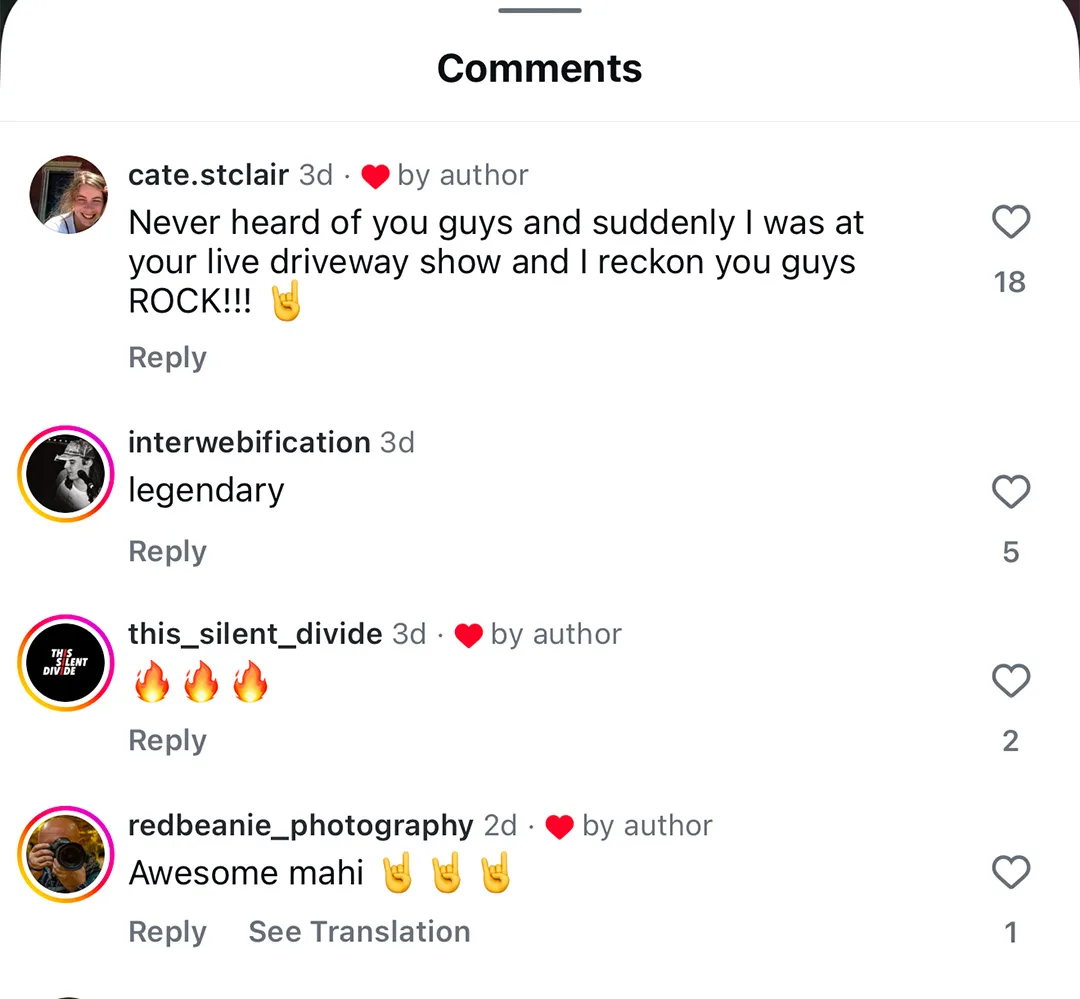Image resolution: width=1080 pixels, height=999 pixels.
Task: Select the Comments header title
Action: click(539, 68)
